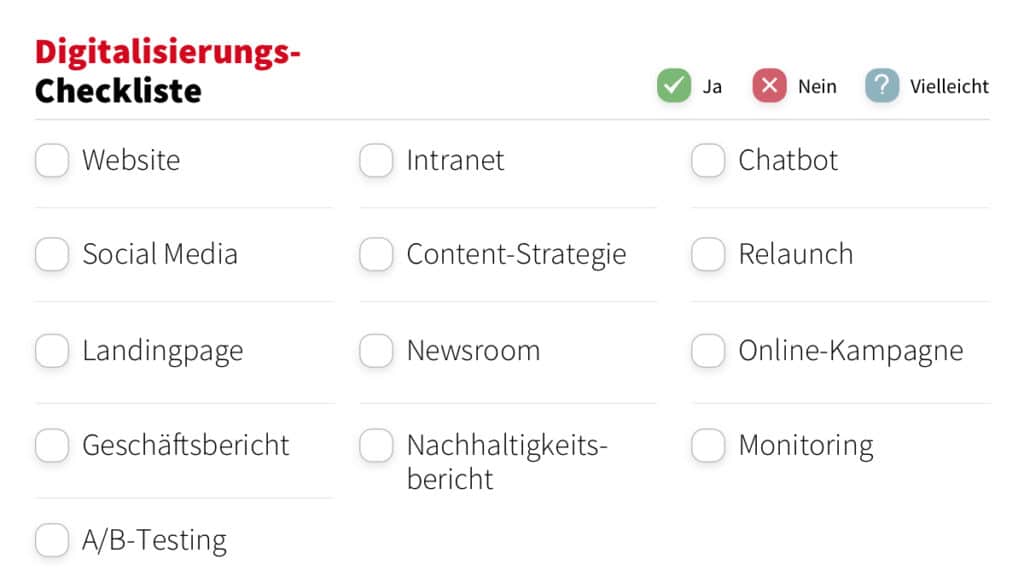
Task: Check the Landingpage option box
Action: click(x=52, y=351)
